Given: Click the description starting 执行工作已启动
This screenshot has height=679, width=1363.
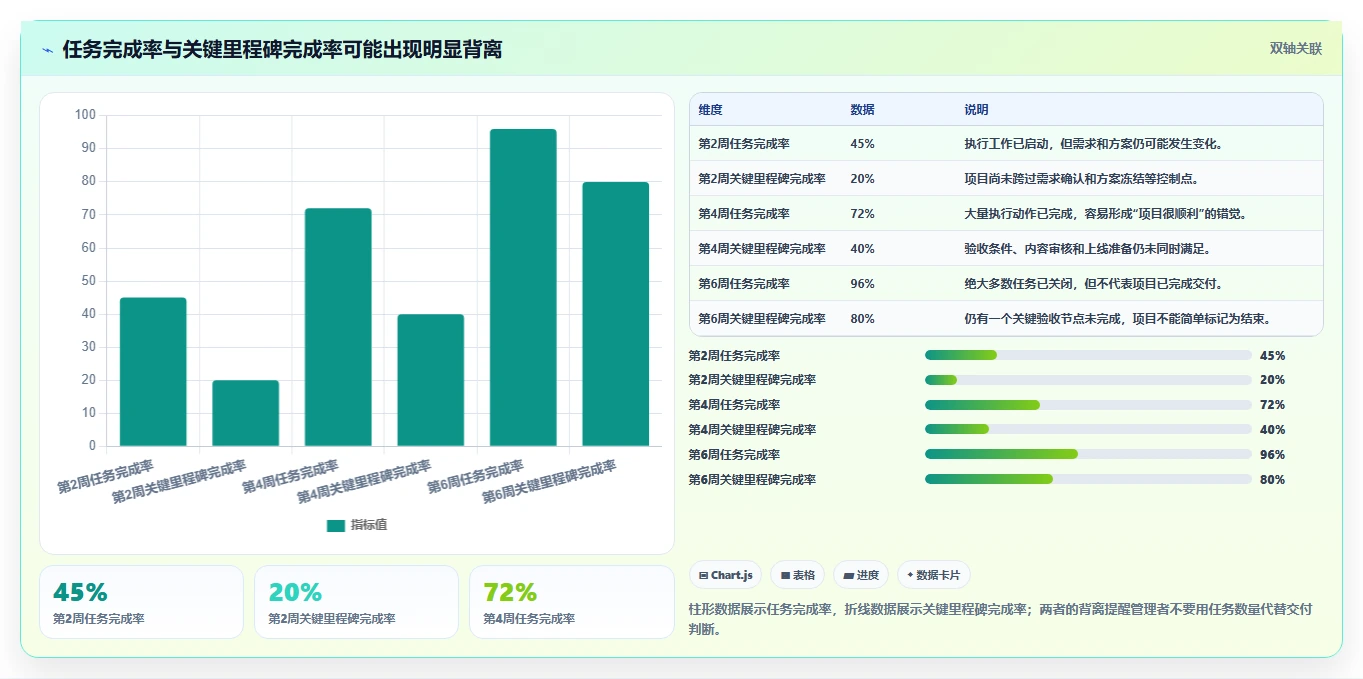Looking at the screenshot, I should (1093, 144).
